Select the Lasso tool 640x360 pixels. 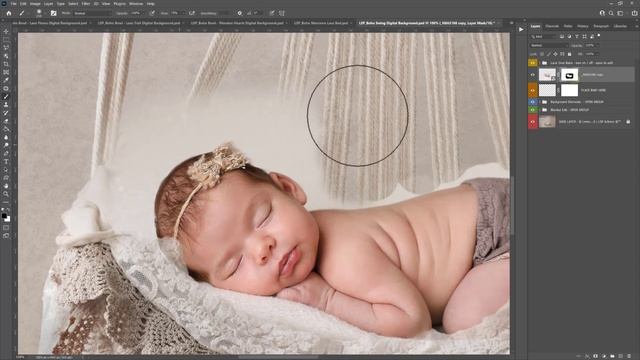(6, 48)
